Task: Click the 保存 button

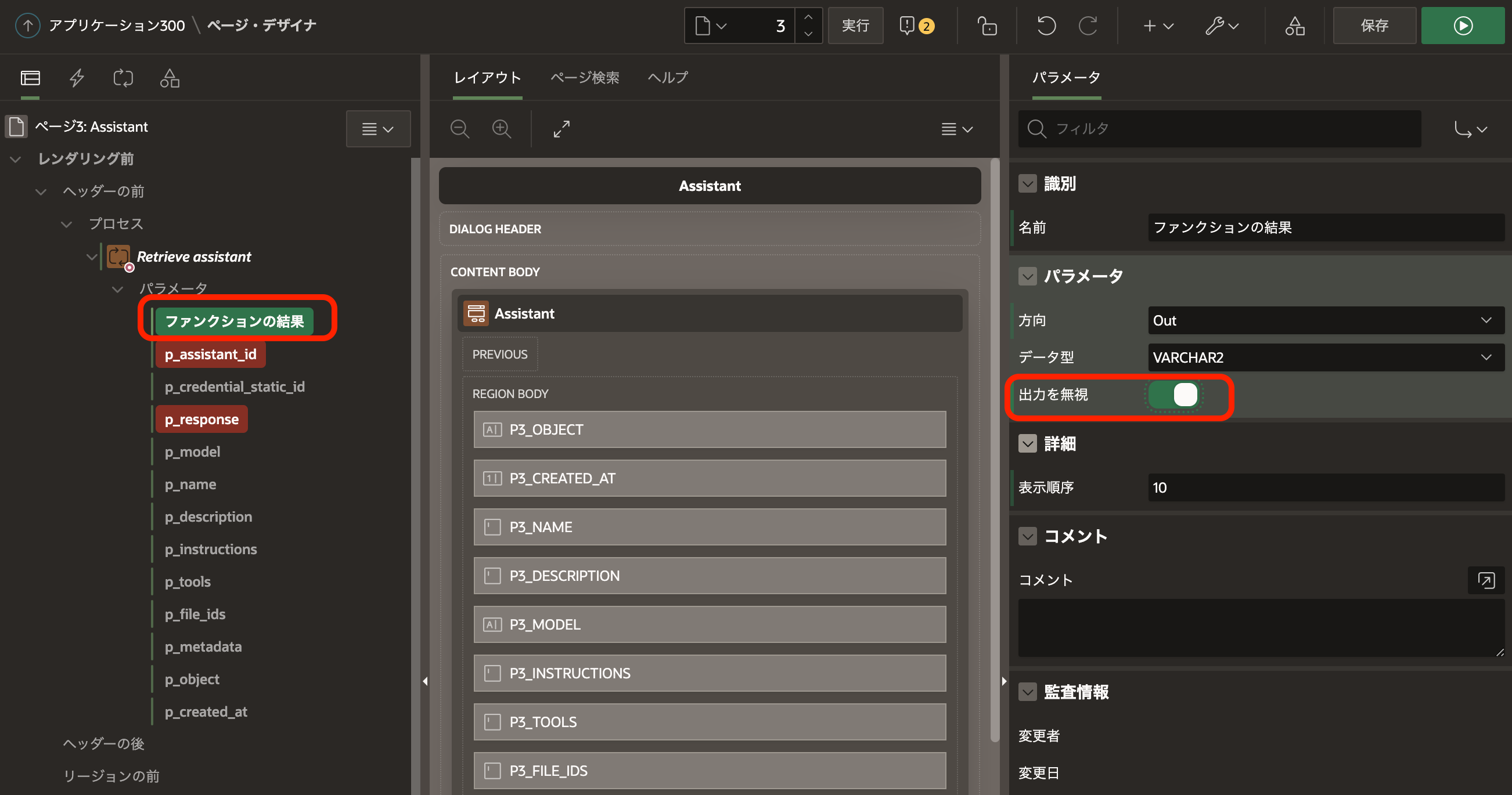Action: [1374, 26]
